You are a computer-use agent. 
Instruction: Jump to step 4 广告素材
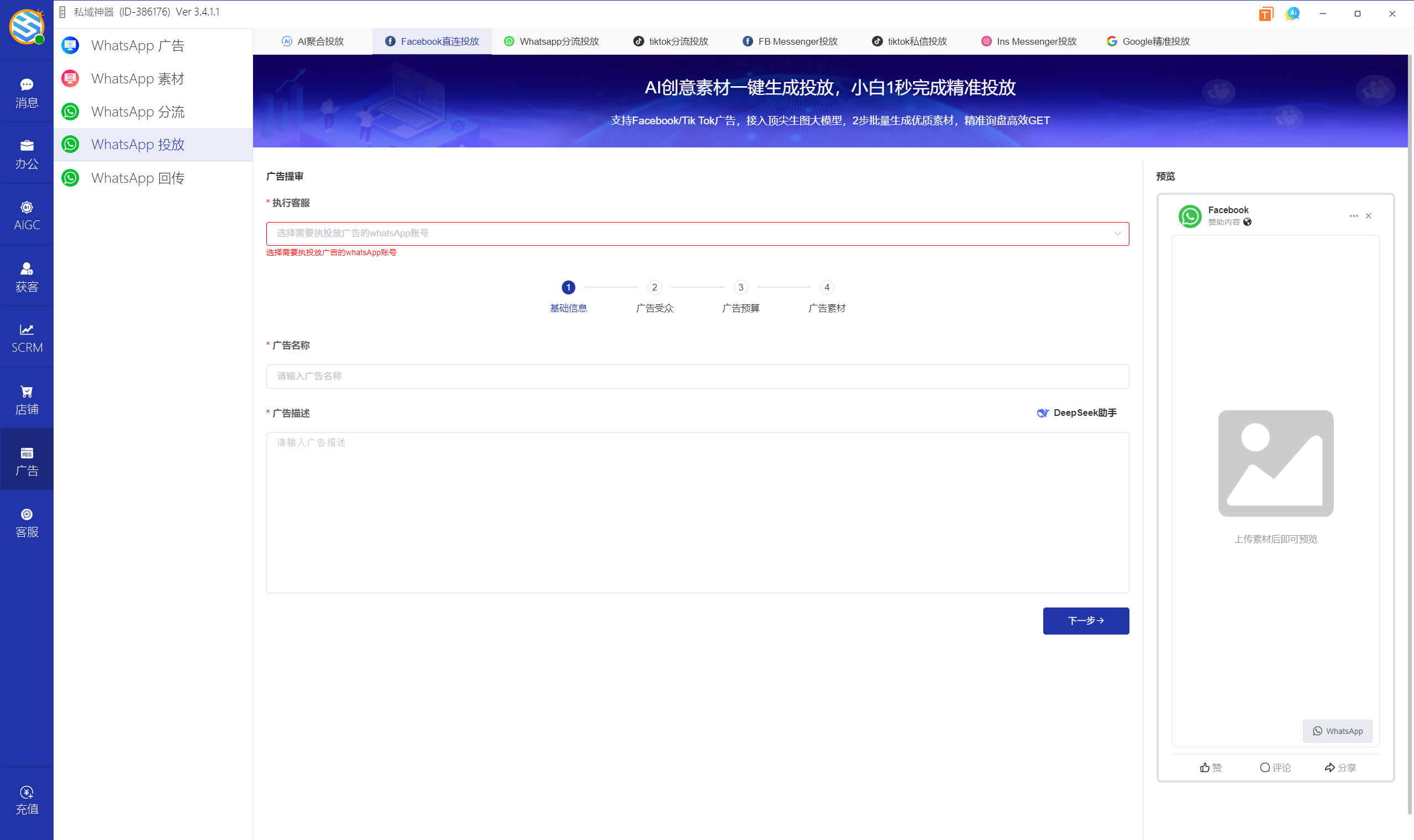pyautogui.click(x=826, y=287)
